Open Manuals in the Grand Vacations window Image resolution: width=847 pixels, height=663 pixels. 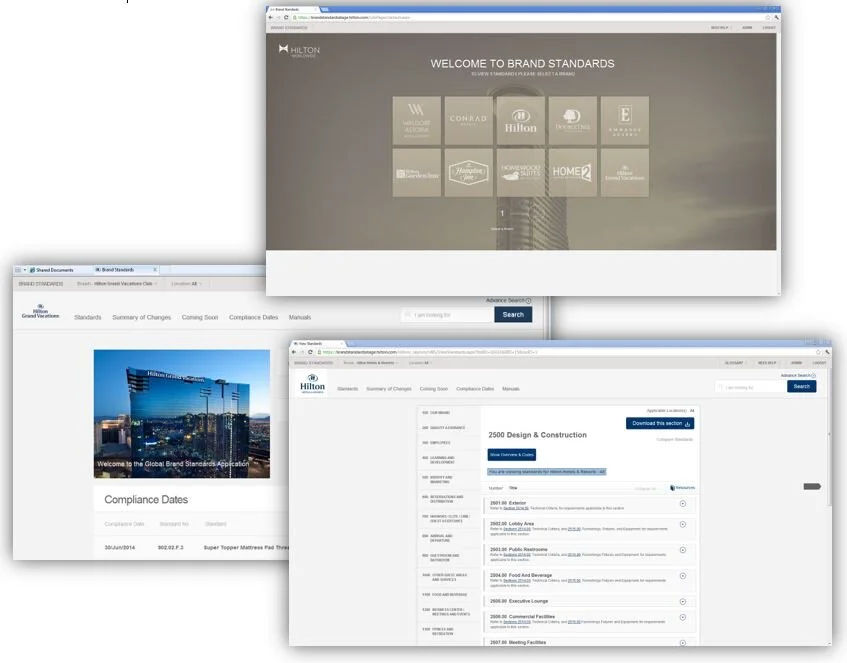click(300, 318)
